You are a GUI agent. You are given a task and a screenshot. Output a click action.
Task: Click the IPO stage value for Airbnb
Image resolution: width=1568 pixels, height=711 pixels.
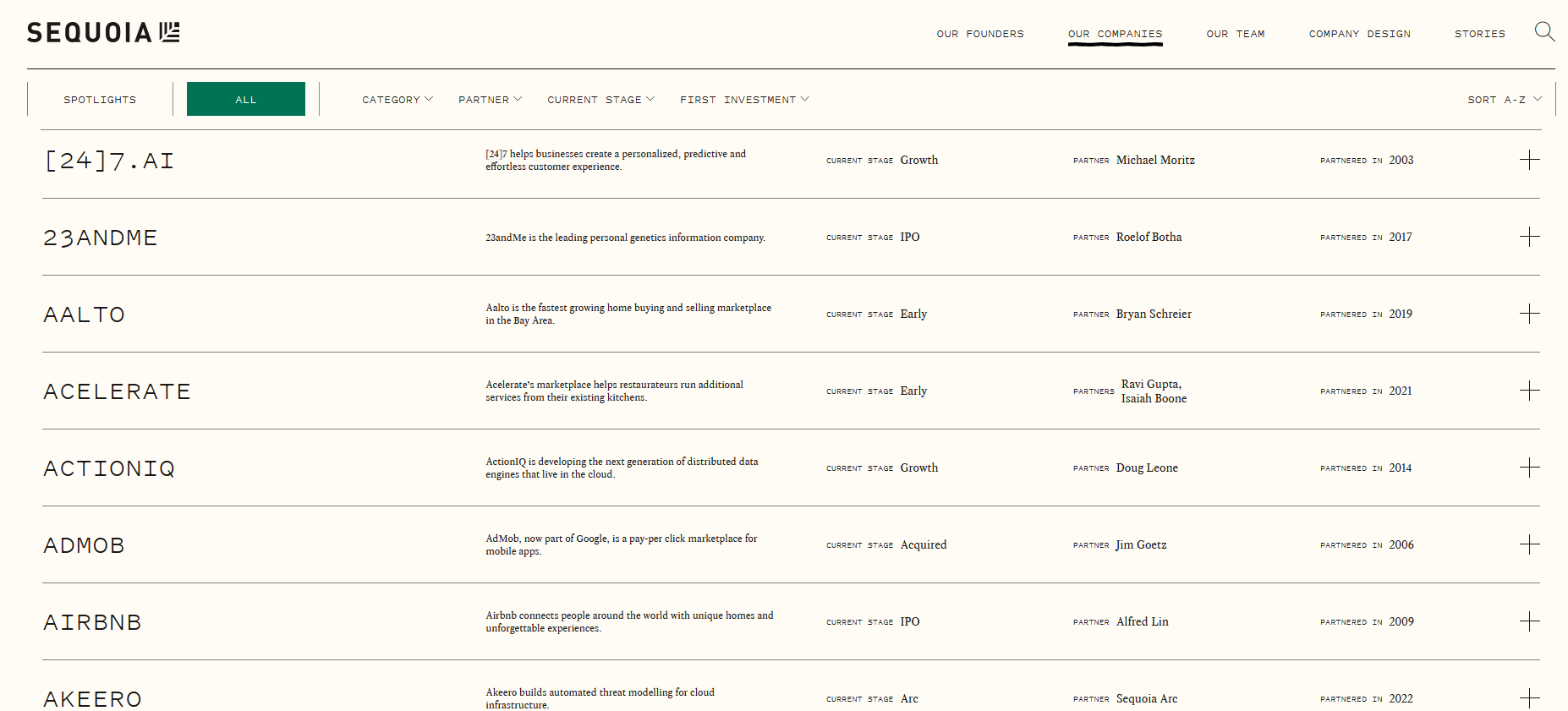point(910,621)
